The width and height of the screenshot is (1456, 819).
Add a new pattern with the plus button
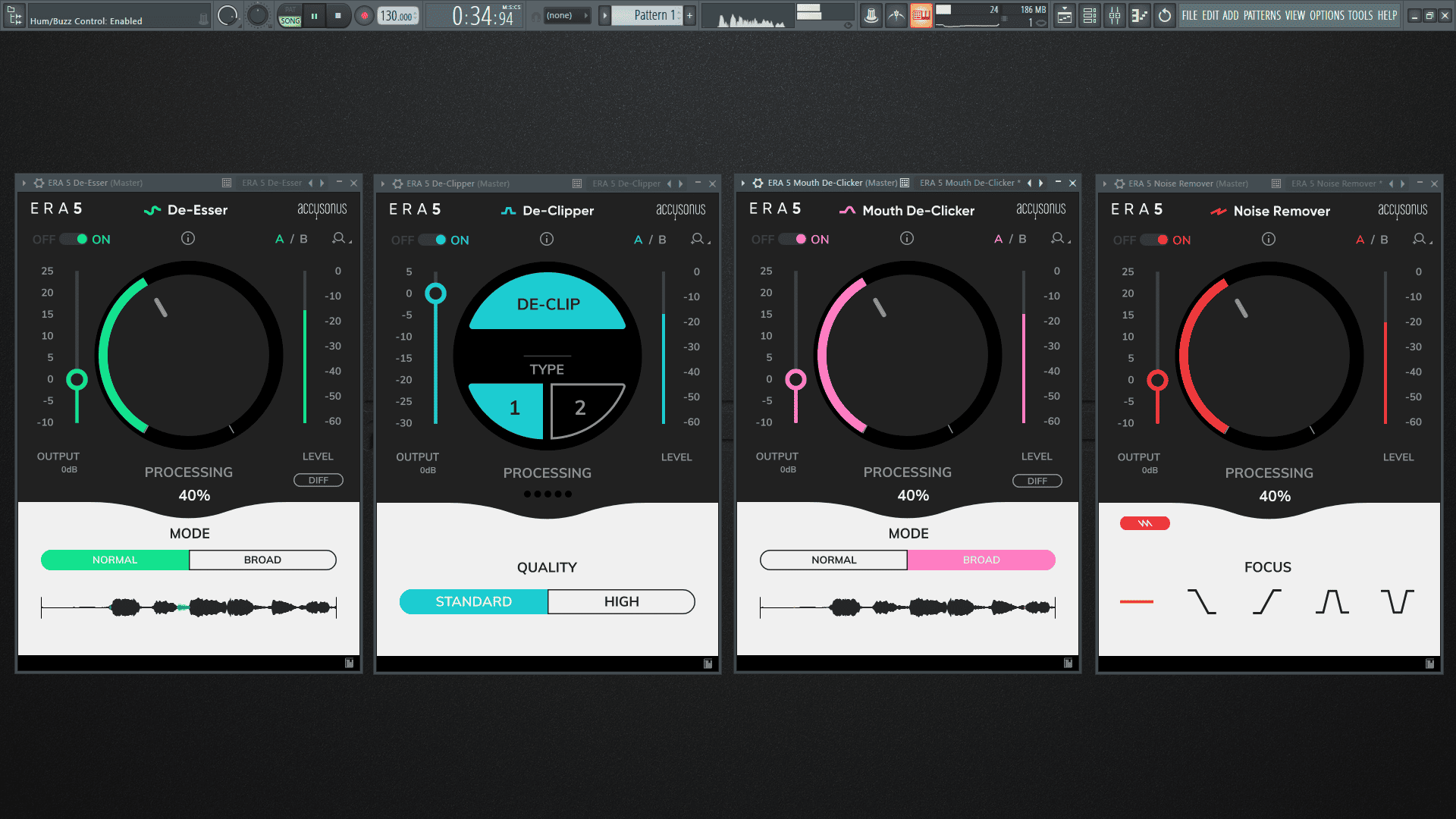(689, 15)
